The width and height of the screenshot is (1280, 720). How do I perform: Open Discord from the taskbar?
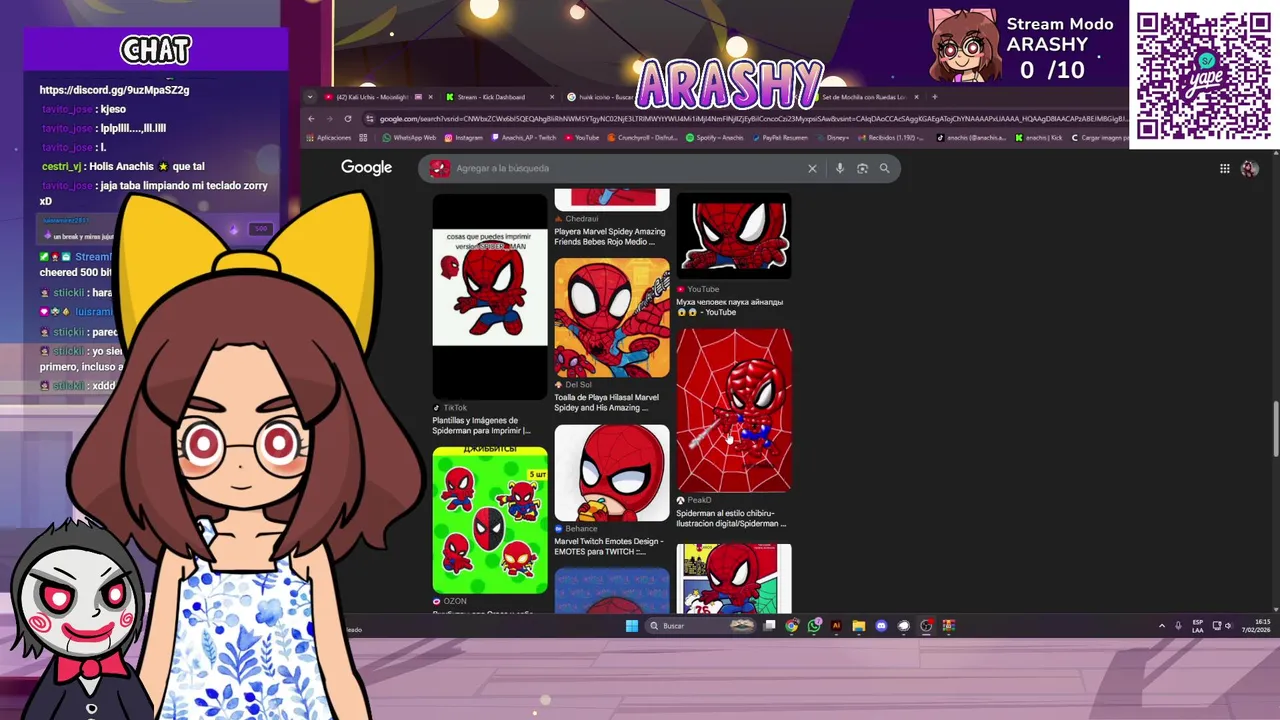[881, 626]
